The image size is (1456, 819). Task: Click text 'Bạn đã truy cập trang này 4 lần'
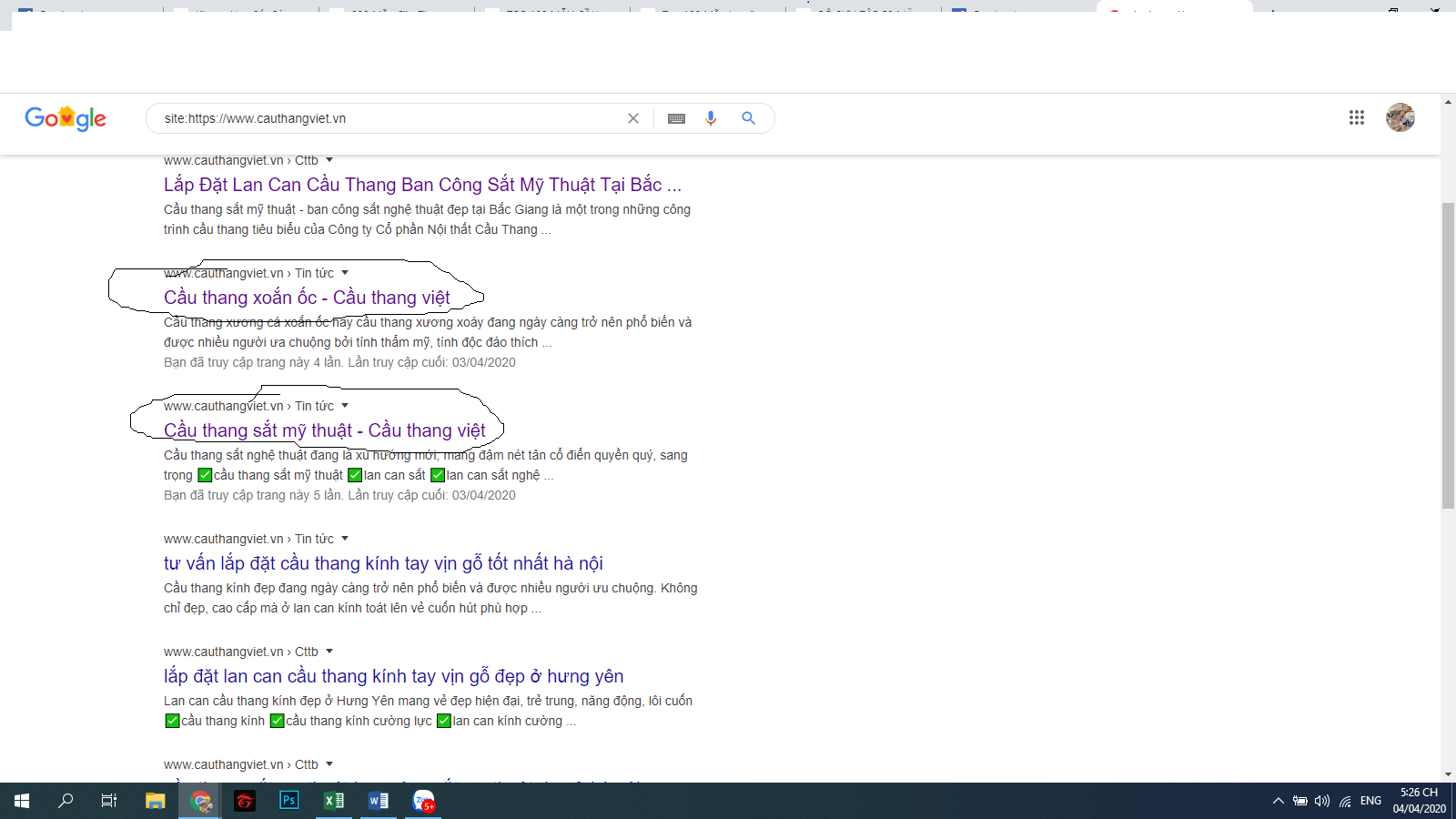pyautogui.click(x=253, y=362)
